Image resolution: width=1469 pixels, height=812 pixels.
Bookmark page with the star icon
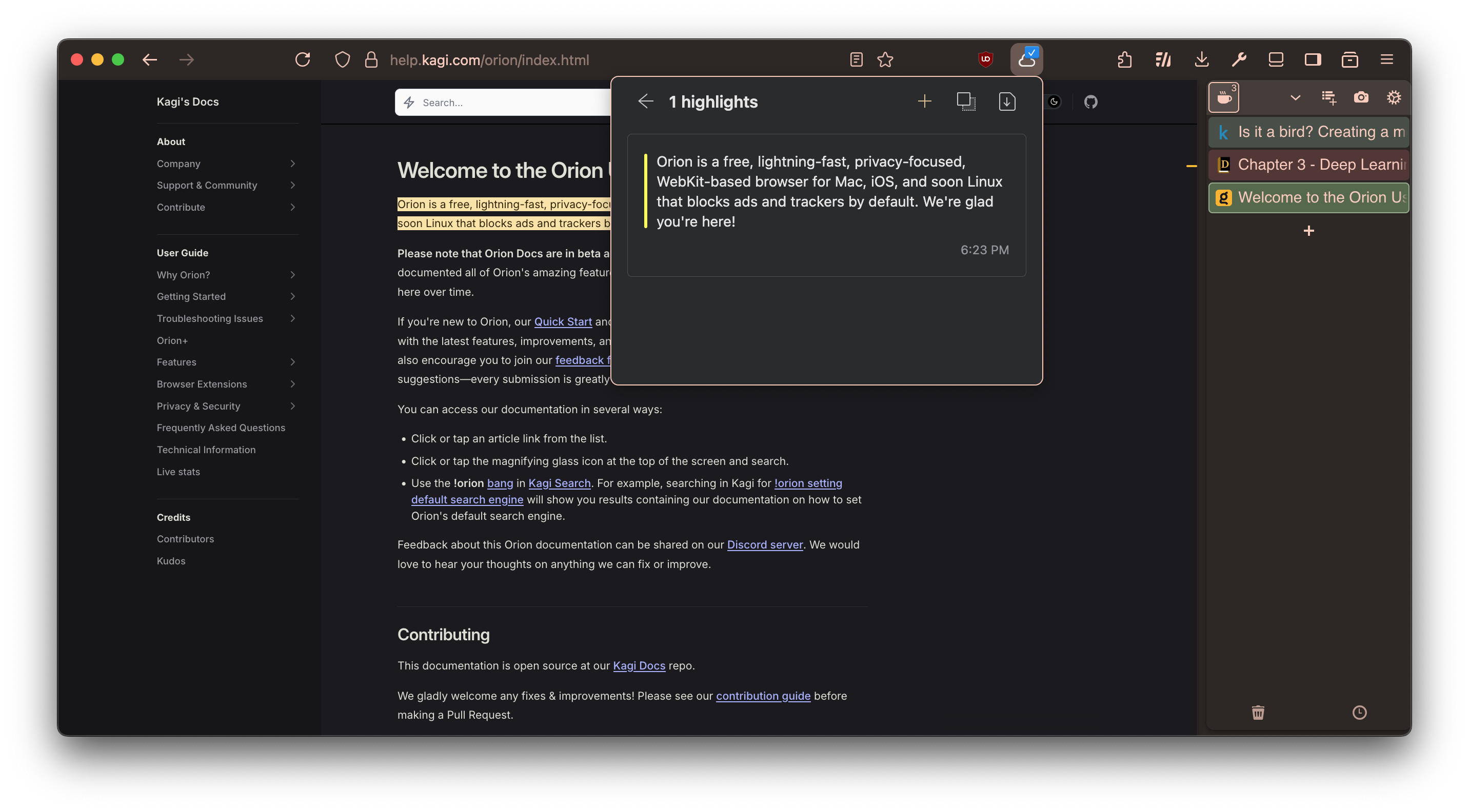pos(885,59)
